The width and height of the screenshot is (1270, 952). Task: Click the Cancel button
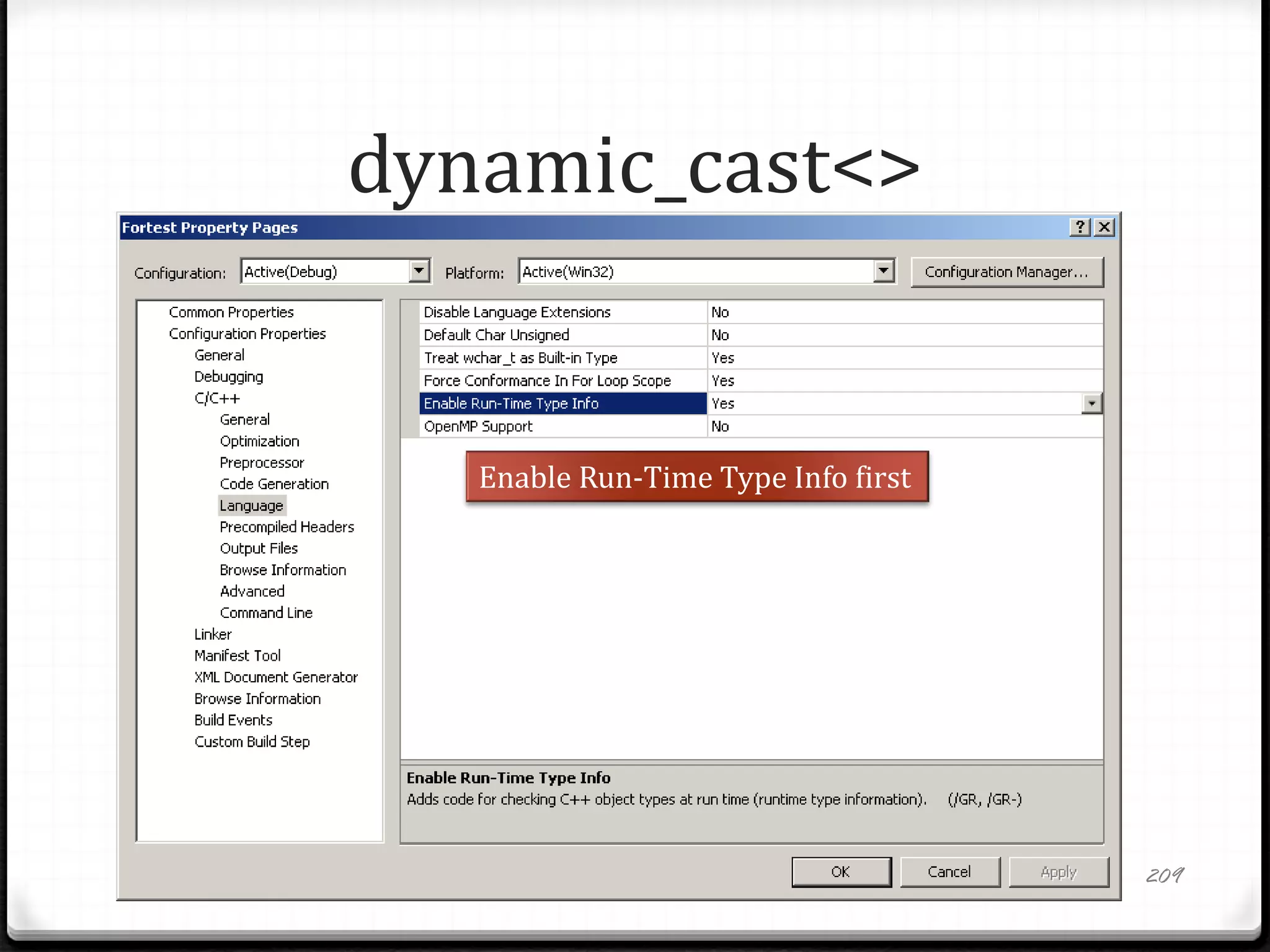click(x=949, y=872)
